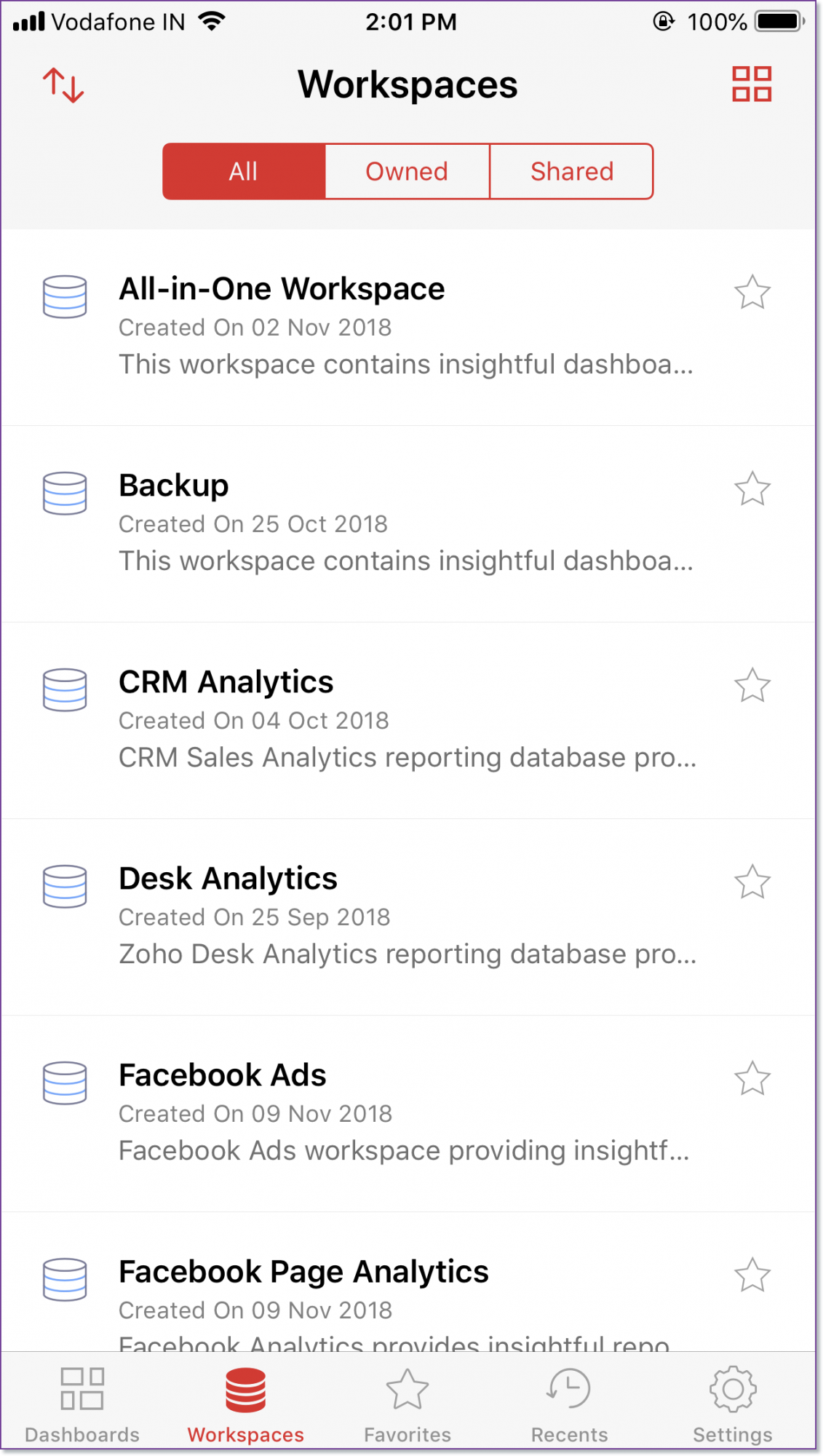Open Desk Analytics workspace entry
This screenshot has height=1456, width=823.
(x=407, y=917)
